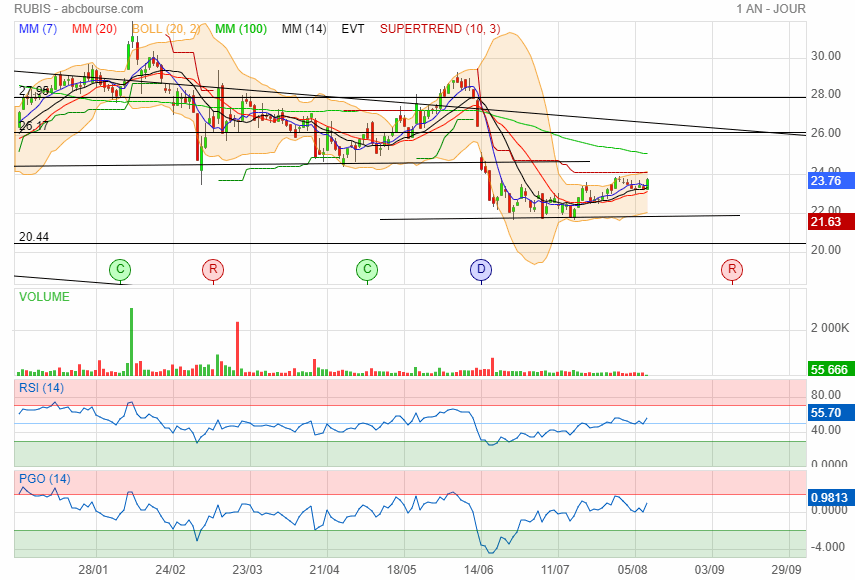
Task: Click the 18/05 date label
Action: click(x=401, y=570)
